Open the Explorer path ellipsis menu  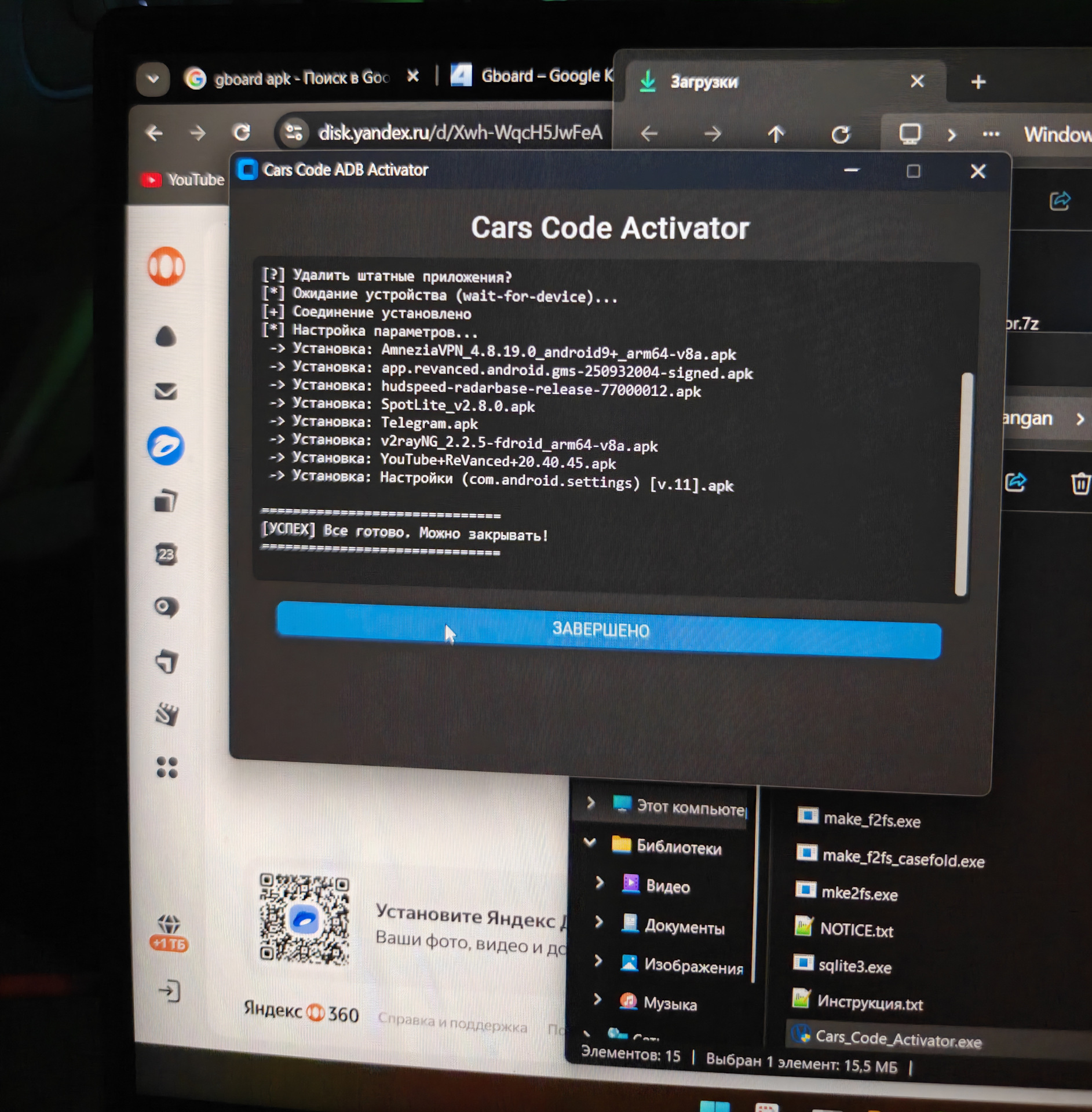click(x=991, y=134)
